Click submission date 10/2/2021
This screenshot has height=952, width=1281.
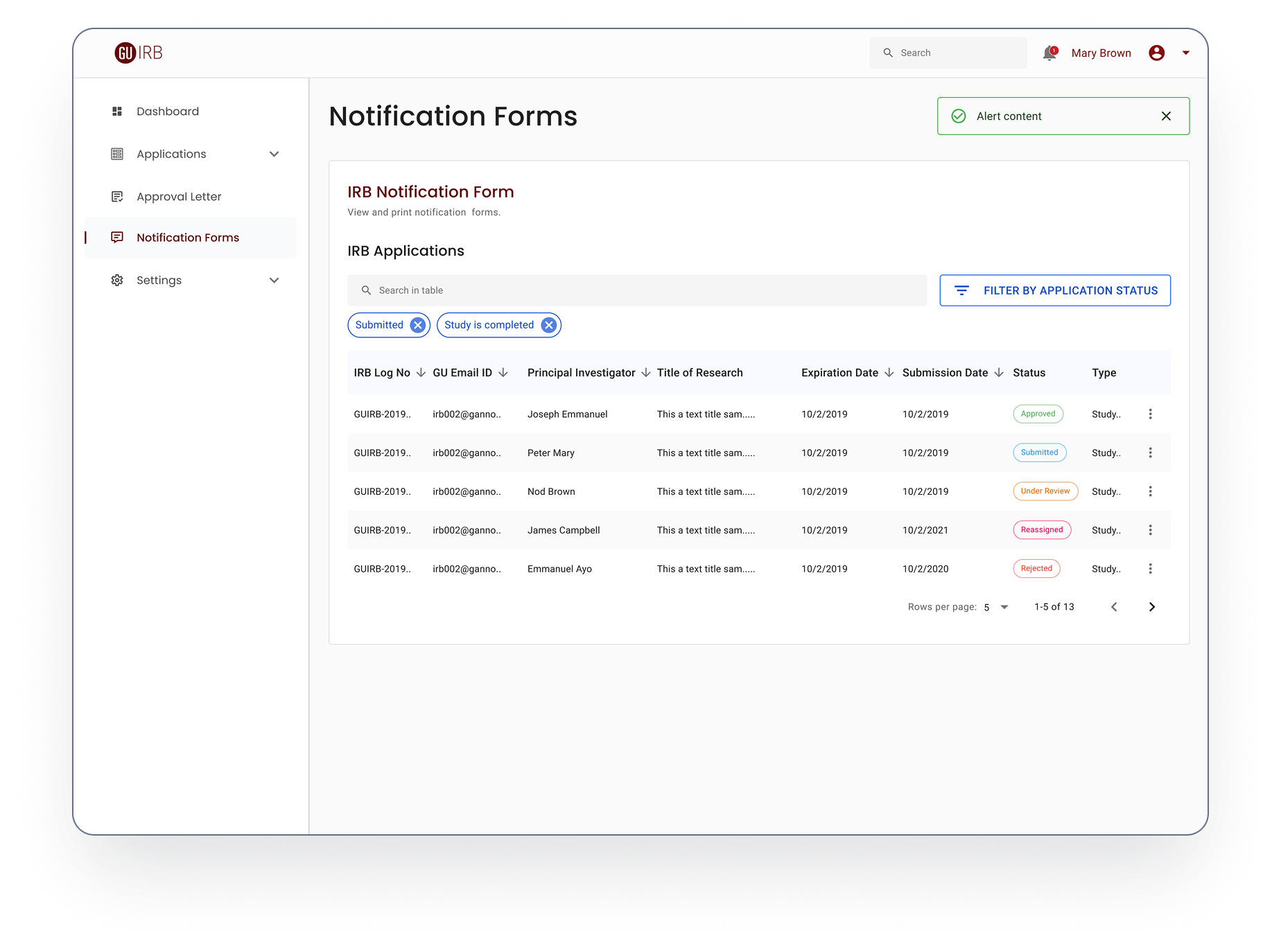(925, 531)
